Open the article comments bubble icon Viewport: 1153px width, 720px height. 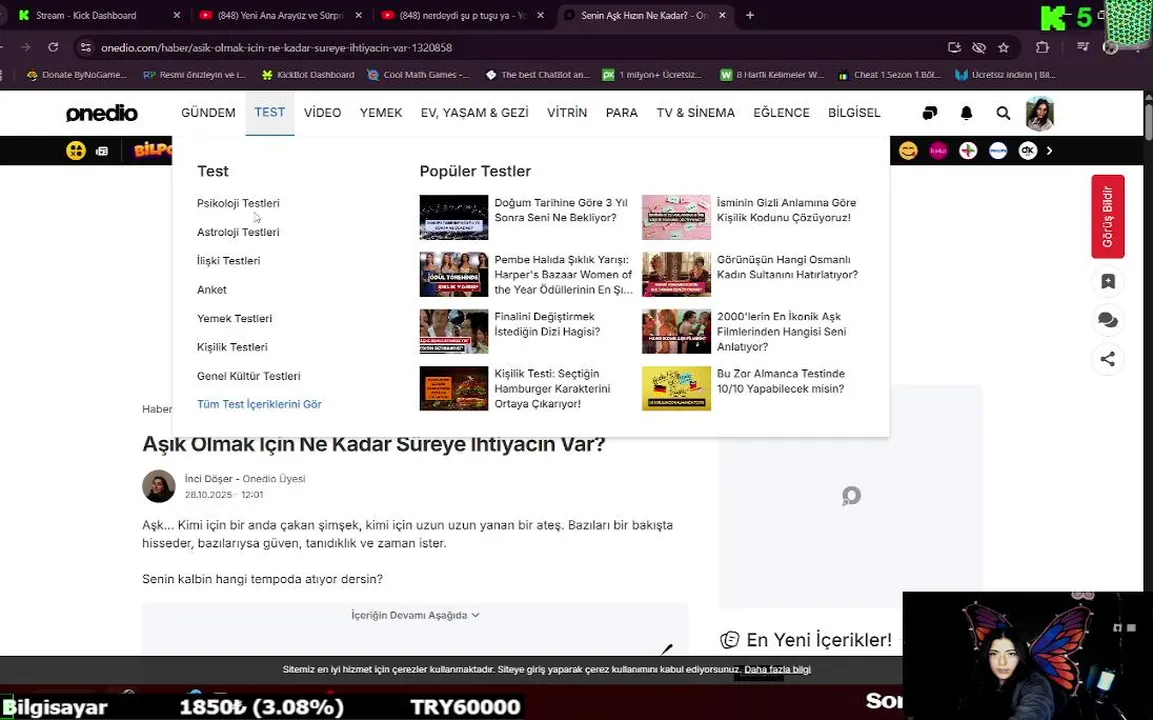[x=1107, y=320]
